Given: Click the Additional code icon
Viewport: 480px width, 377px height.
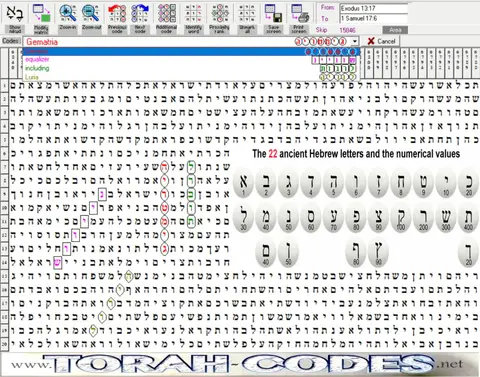Looking at the screenshot, I should click(x=166, y=13).
